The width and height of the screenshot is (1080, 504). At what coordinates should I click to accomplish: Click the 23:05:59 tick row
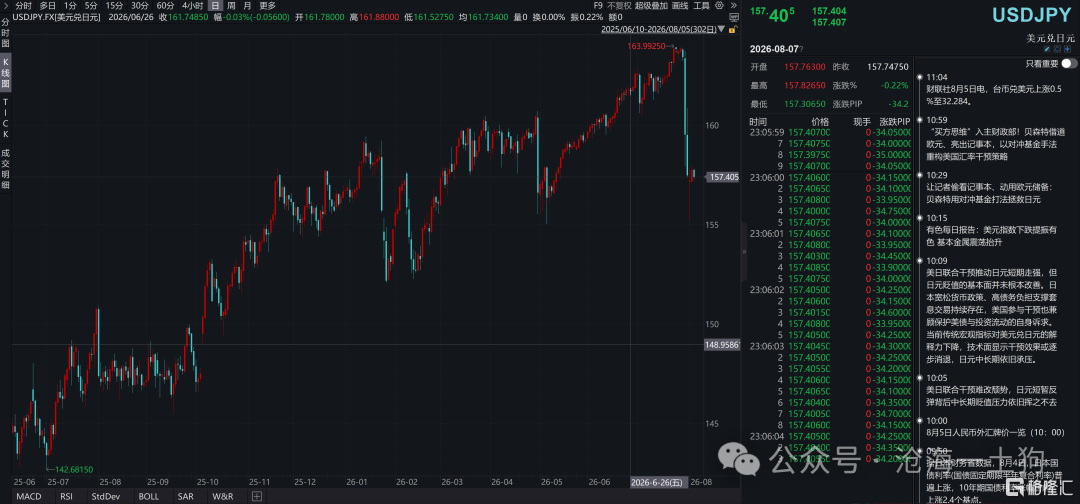[831, 132]
